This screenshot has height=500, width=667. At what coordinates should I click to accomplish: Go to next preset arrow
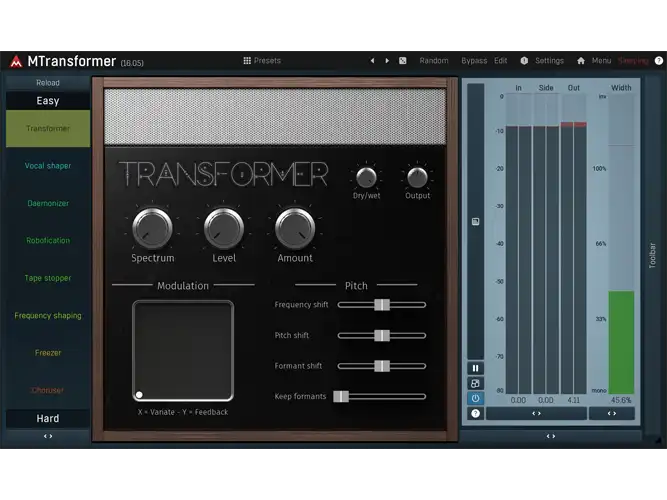387,61
